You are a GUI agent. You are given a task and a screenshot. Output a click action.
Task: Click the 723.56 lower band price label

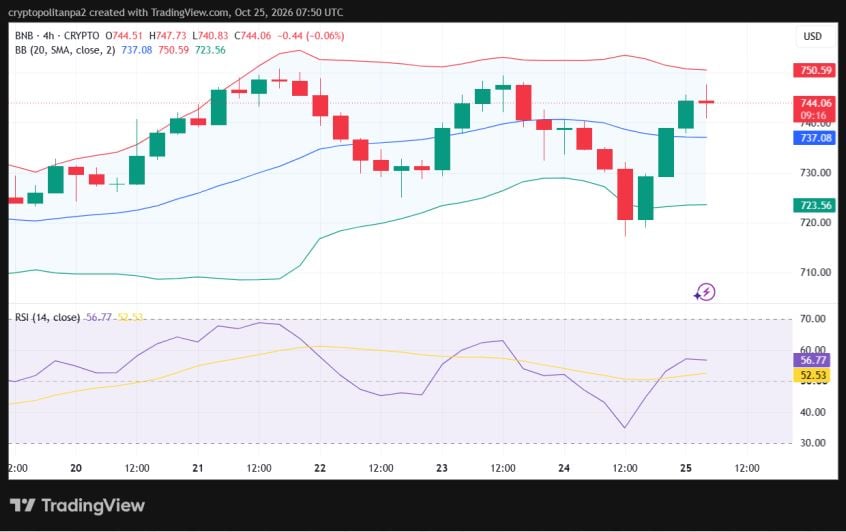click(815, 205)
